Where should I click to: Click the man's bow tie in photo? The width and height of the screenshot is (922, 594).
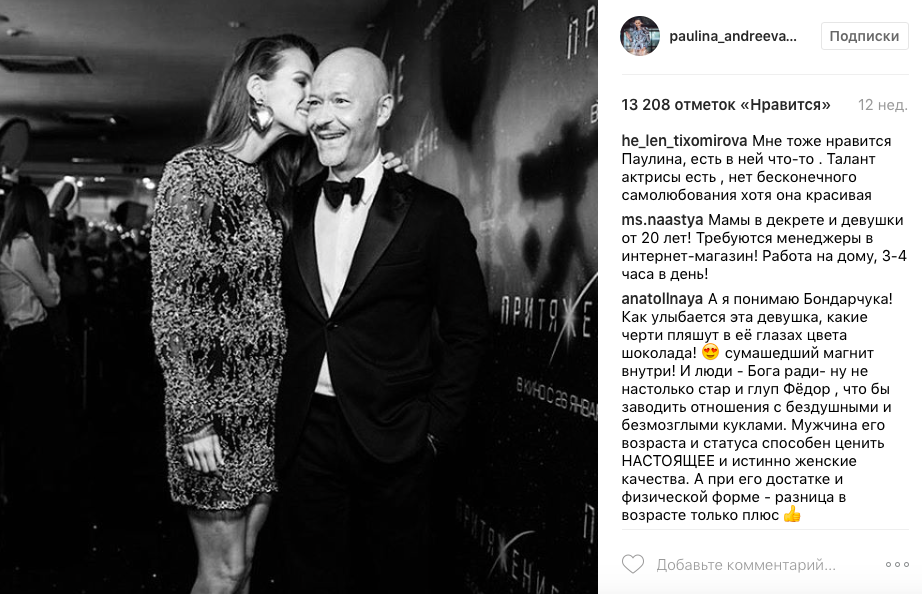(x=343, y=192)
